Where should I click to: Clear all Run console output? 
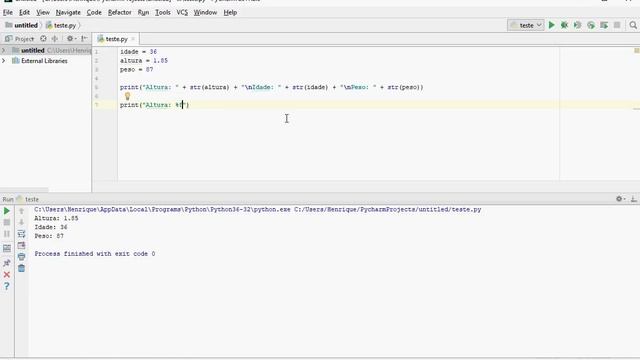[21, 268]
